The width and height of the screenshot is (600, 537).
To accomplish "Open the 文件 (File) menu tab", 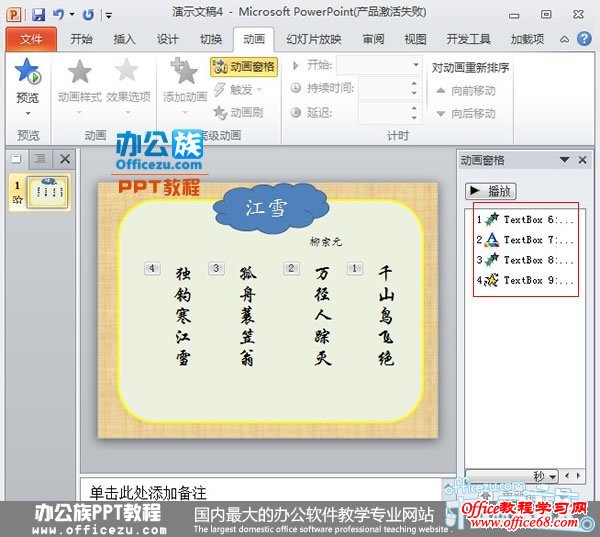I will click(31, 39).
